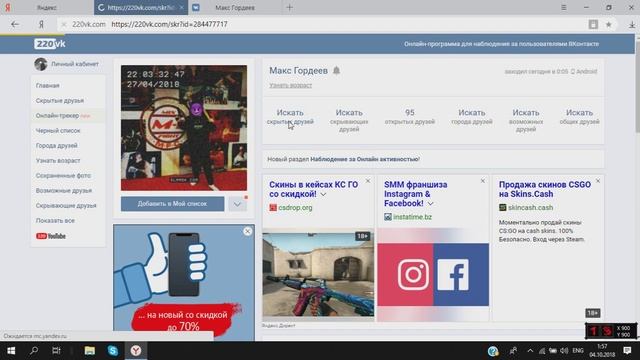The width and height of the screenshot is (640, 360).
Task: Switch to the Яндекс browser tab
Action: tap(47, 7)
